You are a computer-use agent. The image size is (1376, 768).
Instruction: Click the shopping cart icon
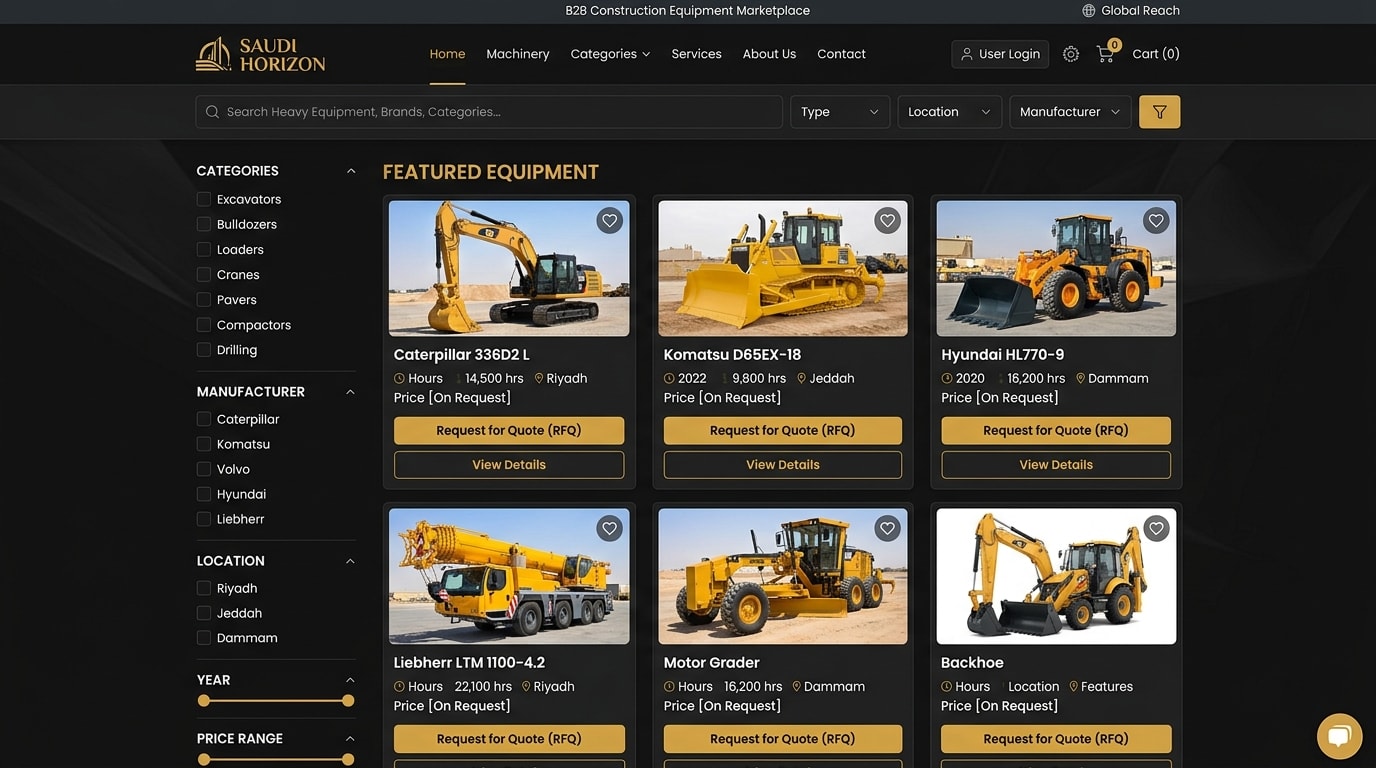point(1105,54)
